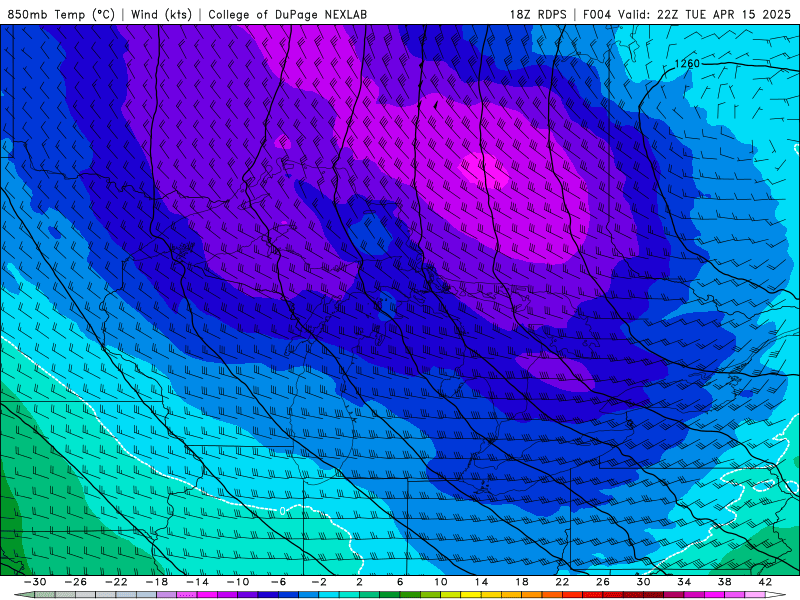Click the "-14" legend value
The width and height of the screenshot is (800, 600).
coord(197,582)
